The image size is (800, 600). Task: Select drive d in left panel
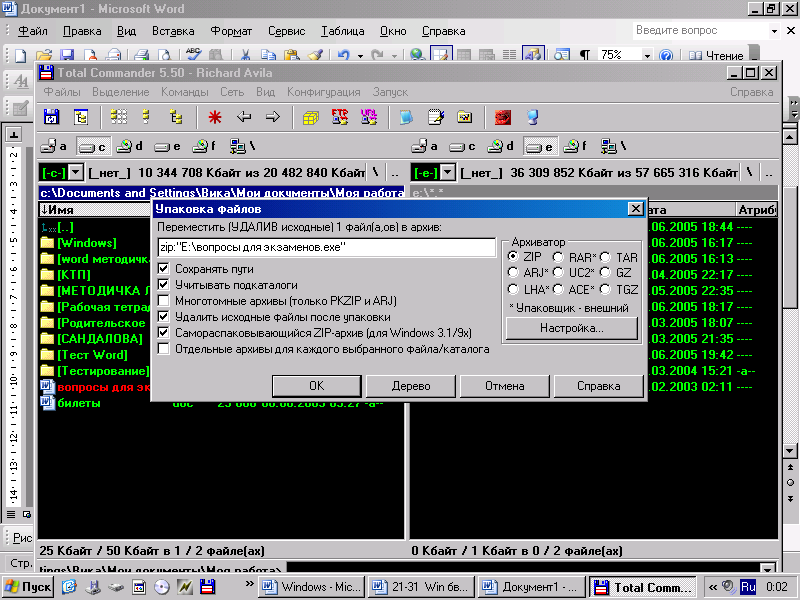(x=129, y=146)
